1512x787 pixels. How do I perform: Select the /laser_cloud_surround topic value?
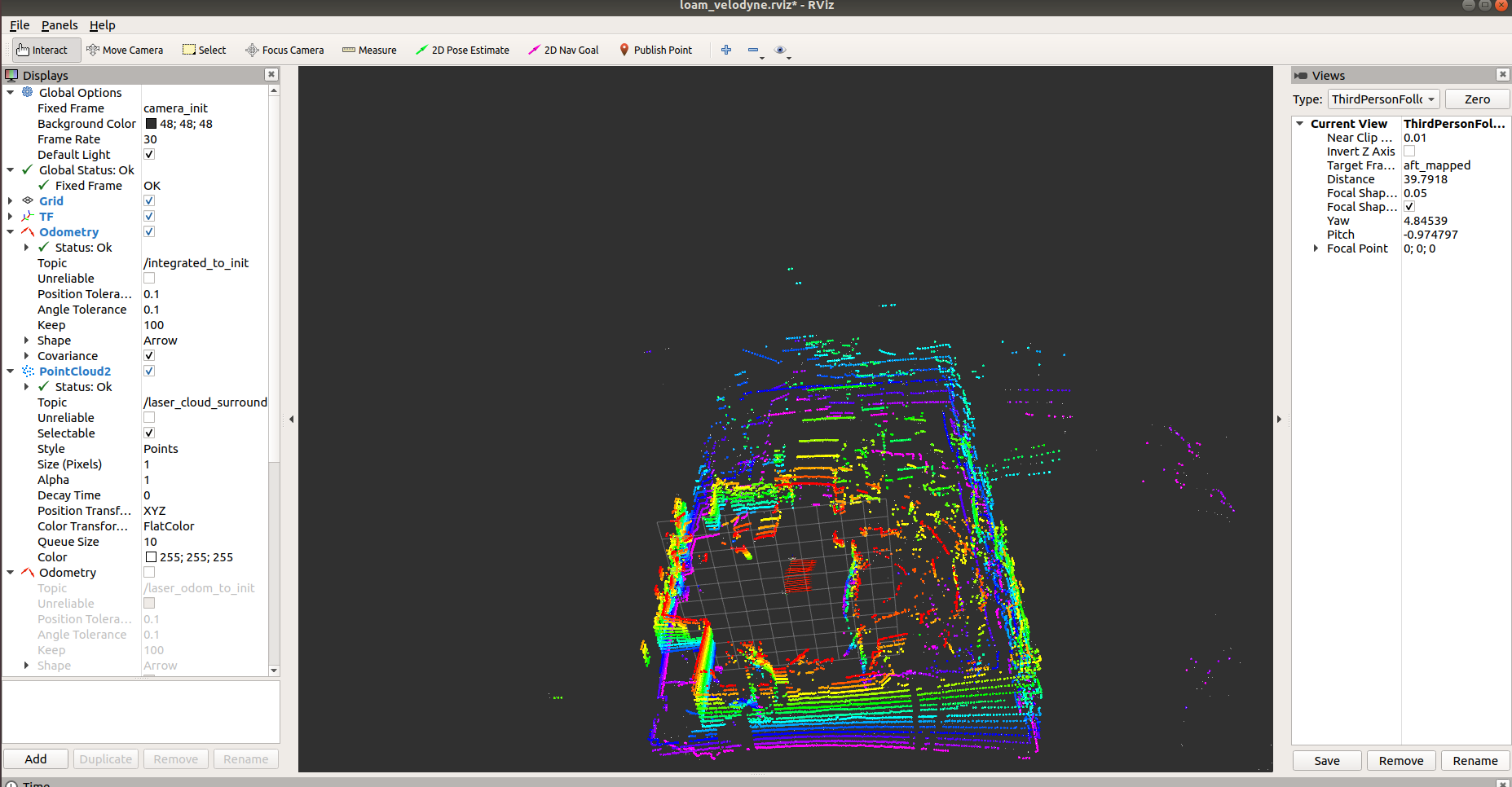[205, 402]
